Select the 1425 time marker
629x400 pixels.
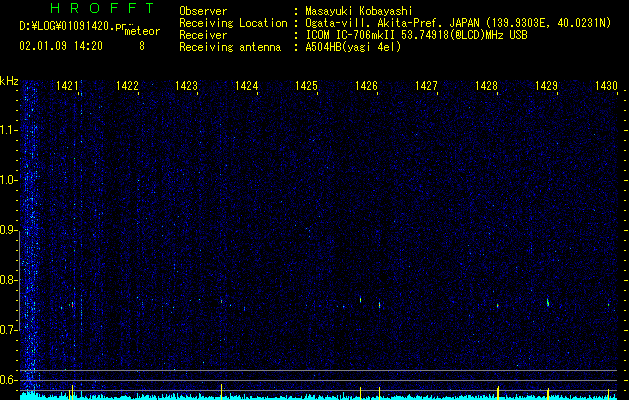click(306, 86)
